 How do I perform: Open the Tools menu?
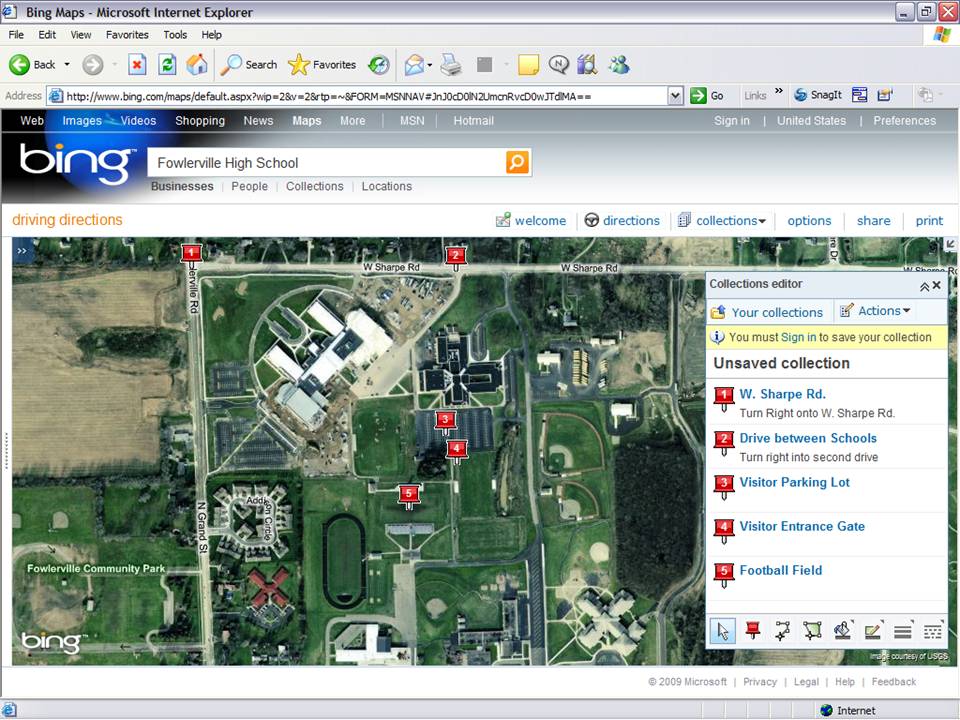click(175, 35)
